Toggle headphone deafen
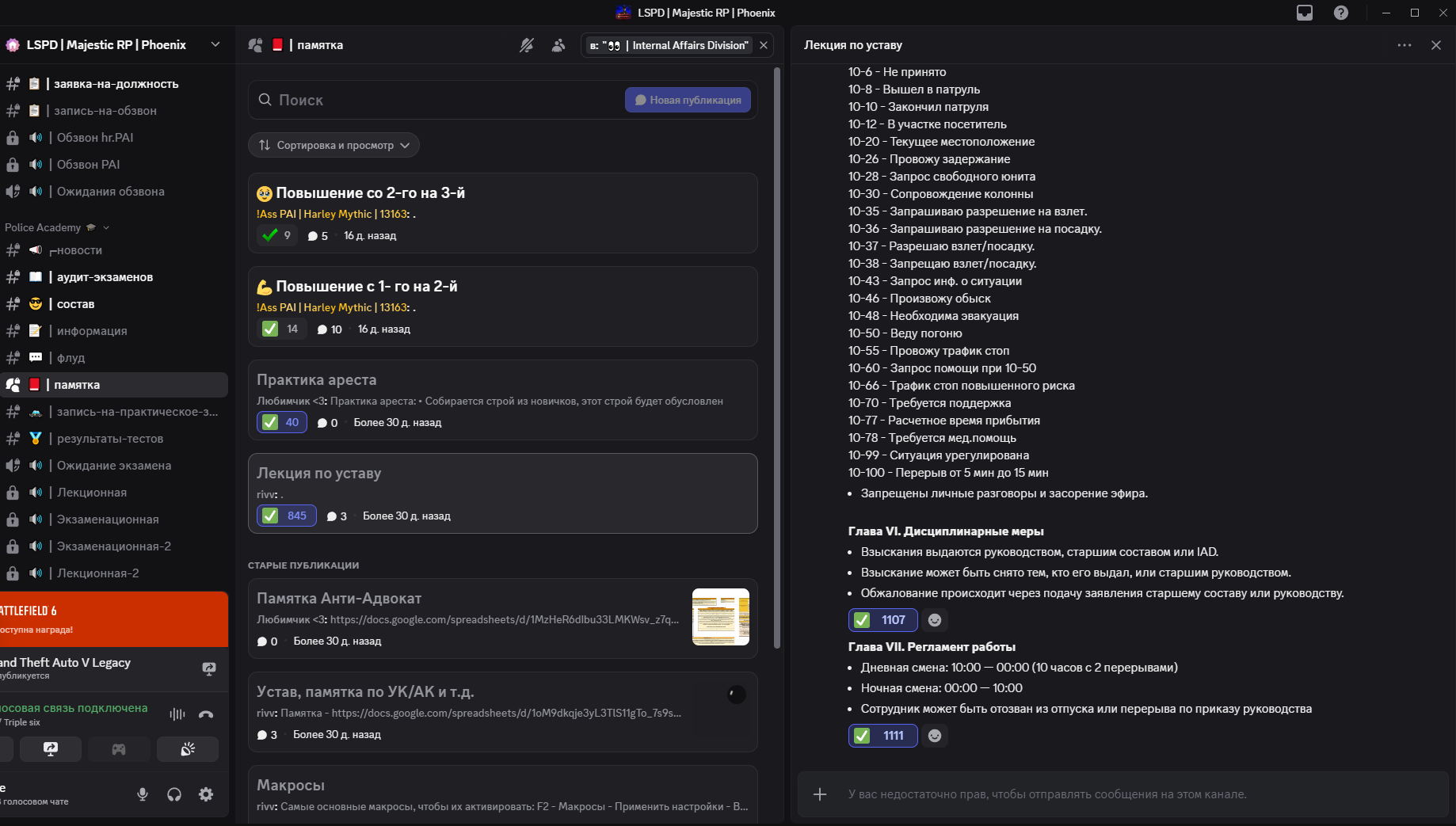The height and width of the screenshot is (826, 1456). [x=174, y=794]
